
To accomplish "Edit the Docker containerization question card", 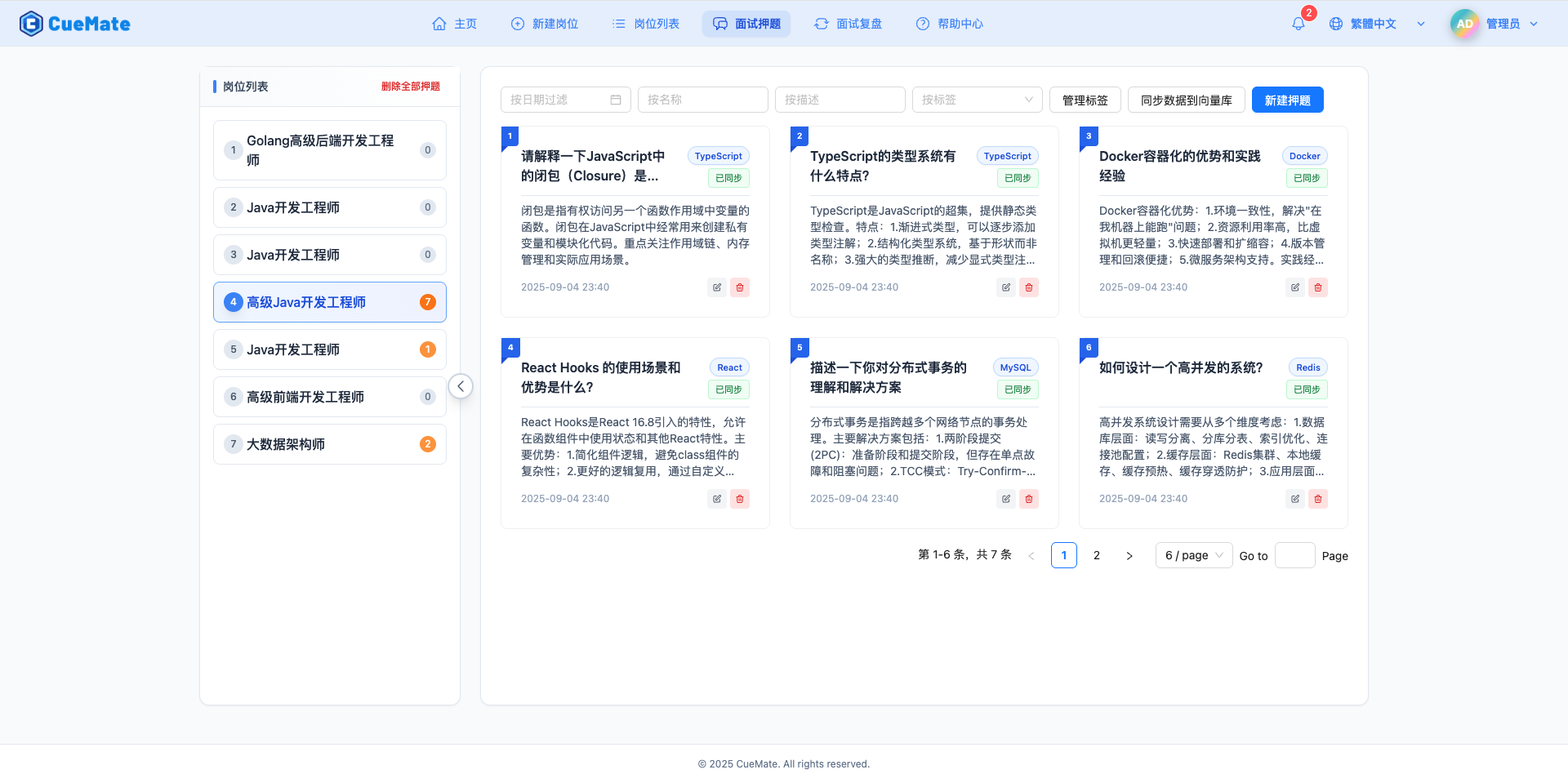I will [1294, 287].
